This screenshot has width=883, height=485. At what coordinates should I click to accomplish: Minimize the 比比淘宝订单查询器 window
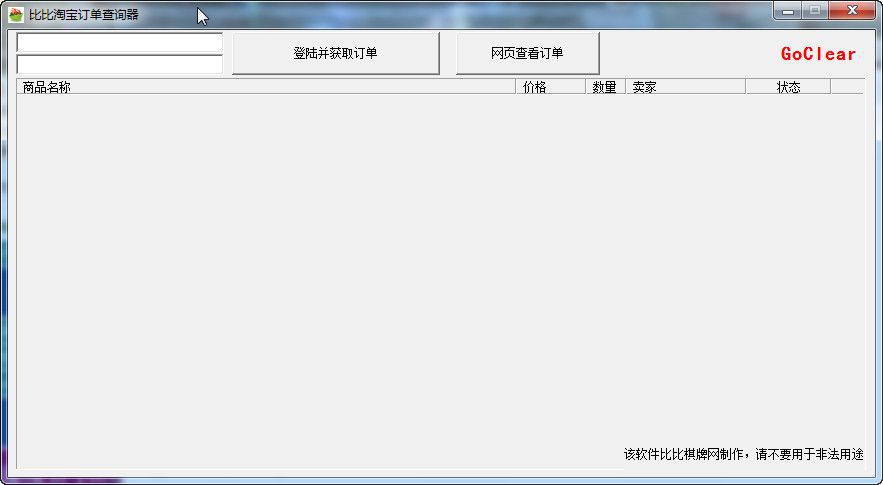click(x=788, y=11)
